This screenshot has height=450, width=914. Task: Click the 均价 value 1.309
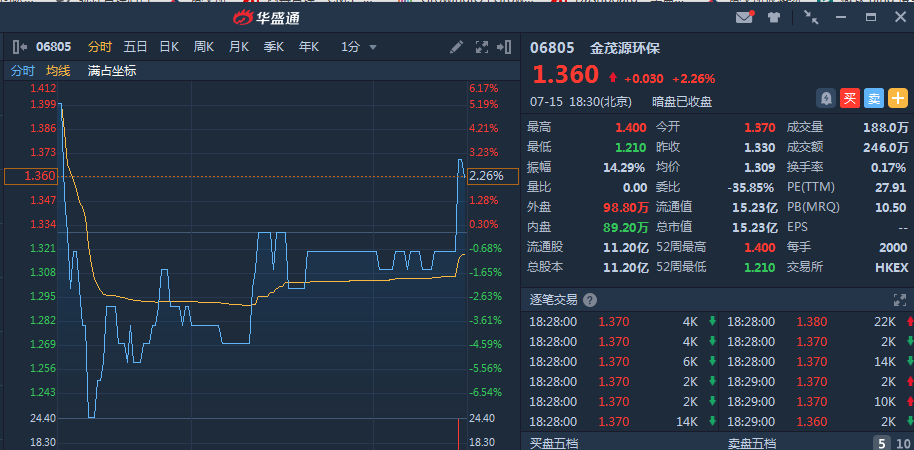[x=760, y=168]
